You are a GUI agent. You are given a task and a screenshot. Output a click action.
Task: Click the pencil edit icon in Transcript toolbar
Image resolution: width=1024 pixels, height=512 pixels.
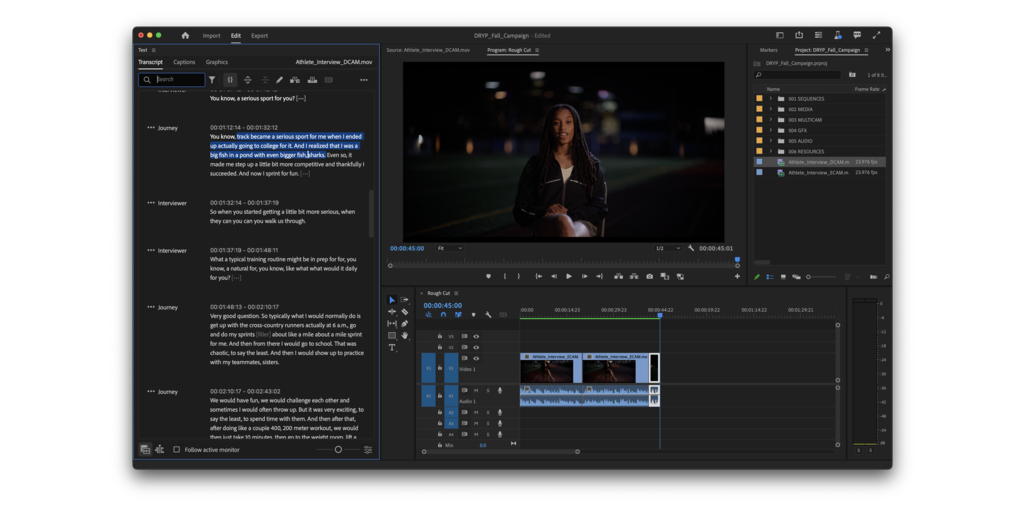pyautogui.click(x=279, y=80)
